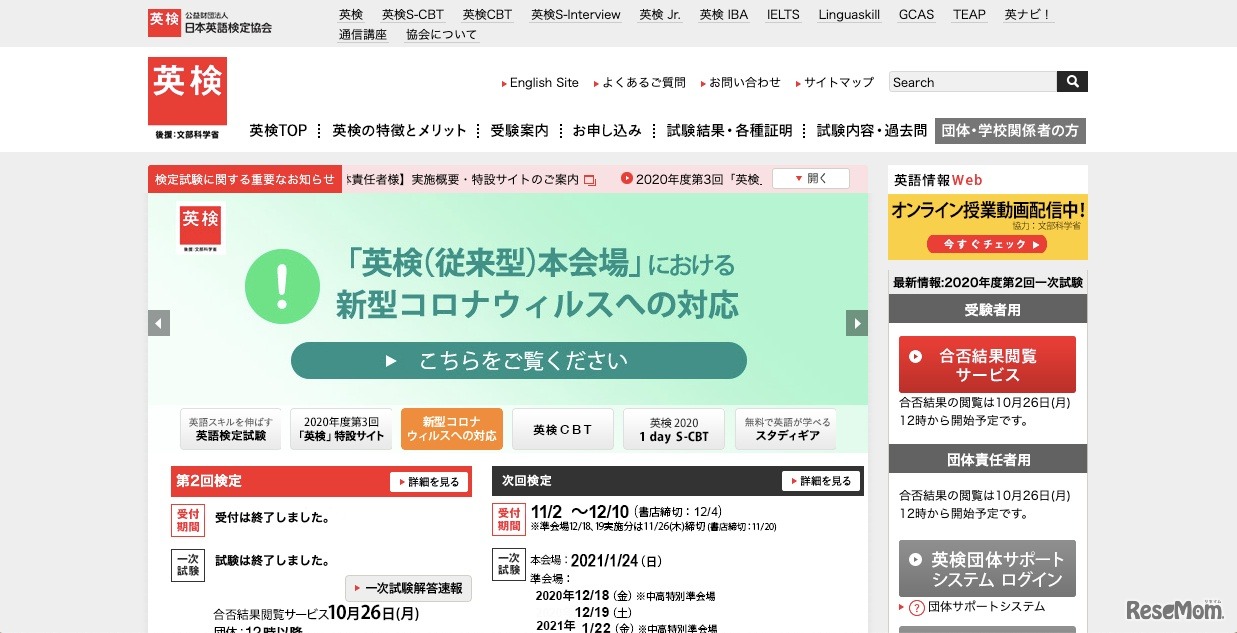This screenshot has height=633, width=1237.
Task: Click the こちらをご覧ください banner button
Action: coord(517,361)
